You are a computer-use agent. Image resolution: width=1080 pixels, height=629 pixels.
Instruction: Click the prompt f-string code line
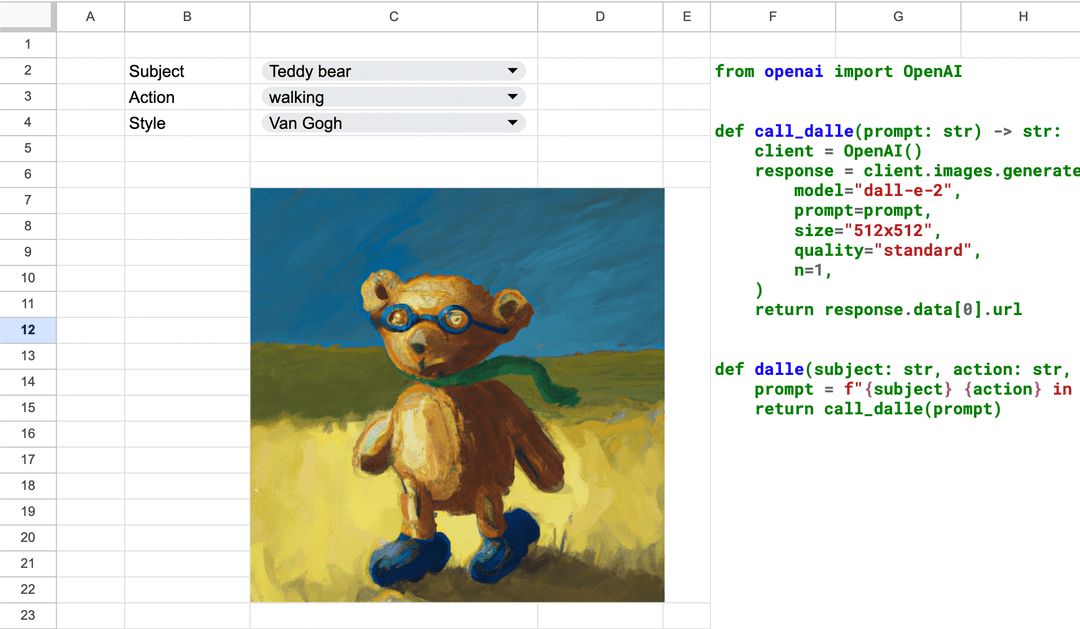click(x=913, y=389)
